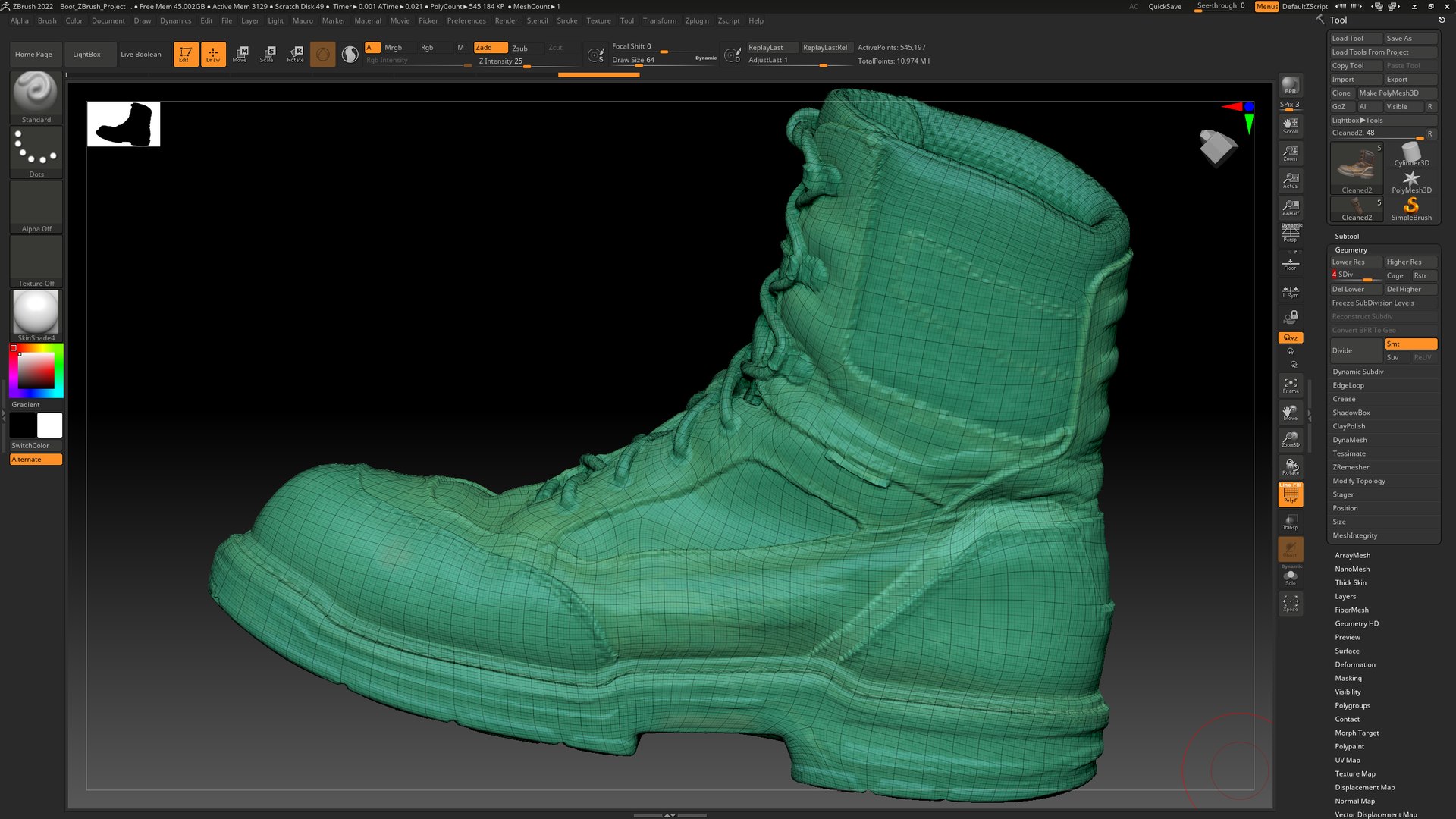Select the white secondary color swatch

(x=49, y=425)
